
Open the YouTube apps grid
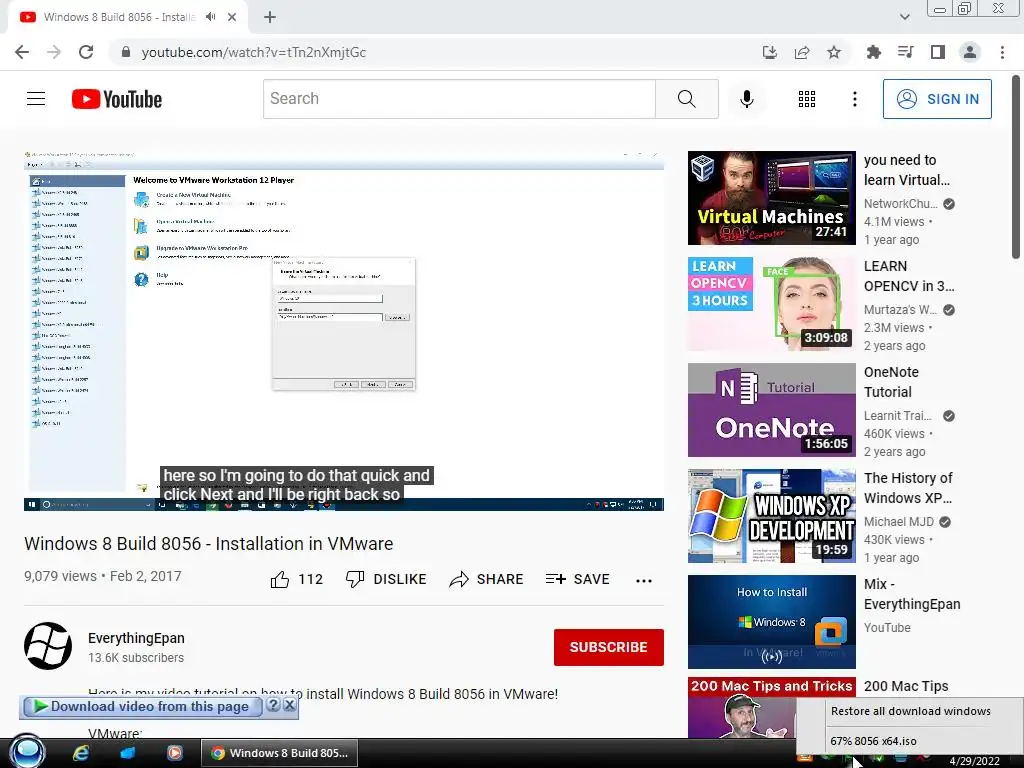(807, 99)
